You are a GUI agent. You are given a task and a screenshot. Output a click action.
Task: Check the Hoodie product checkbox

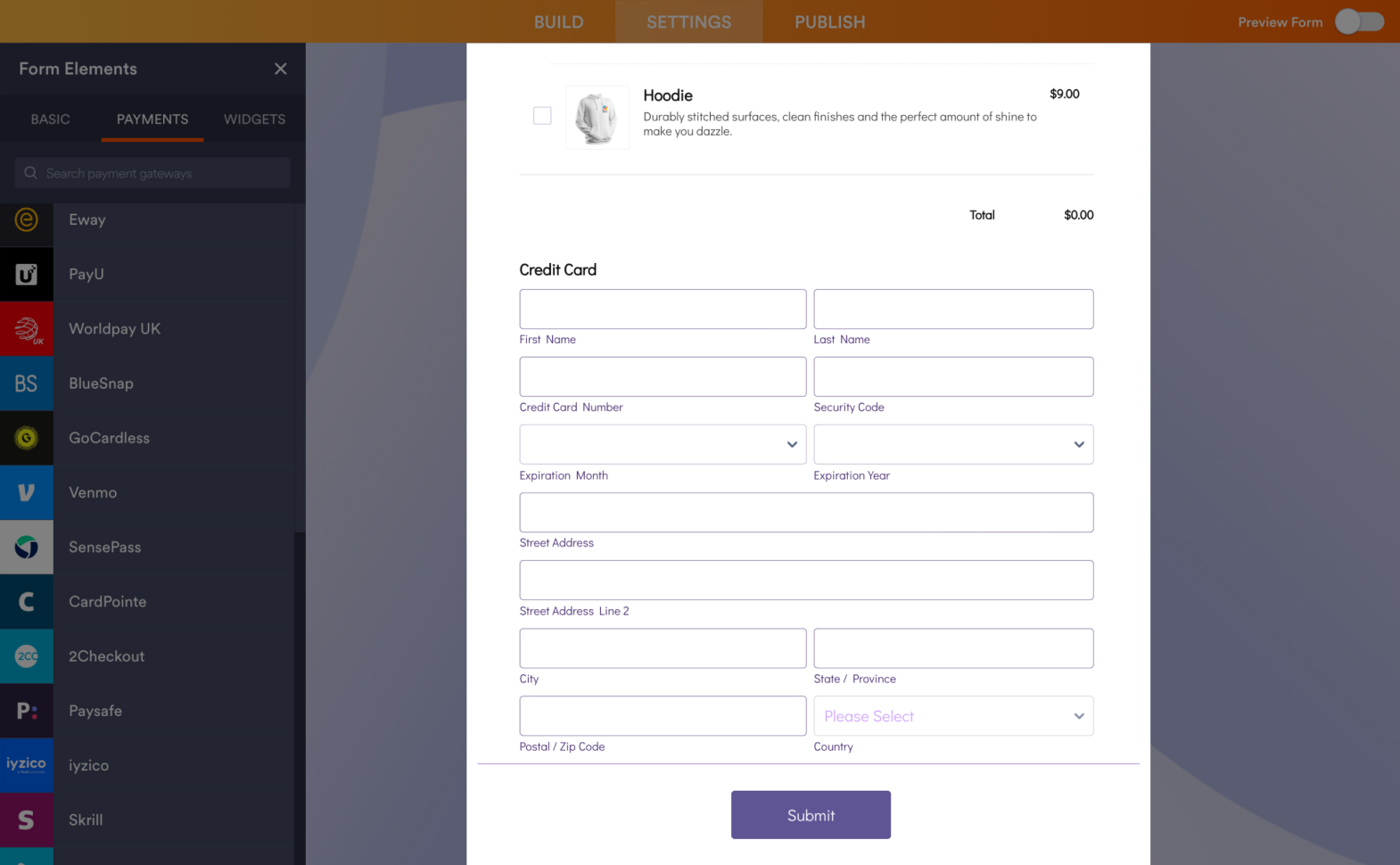click(x=542, y=116)
